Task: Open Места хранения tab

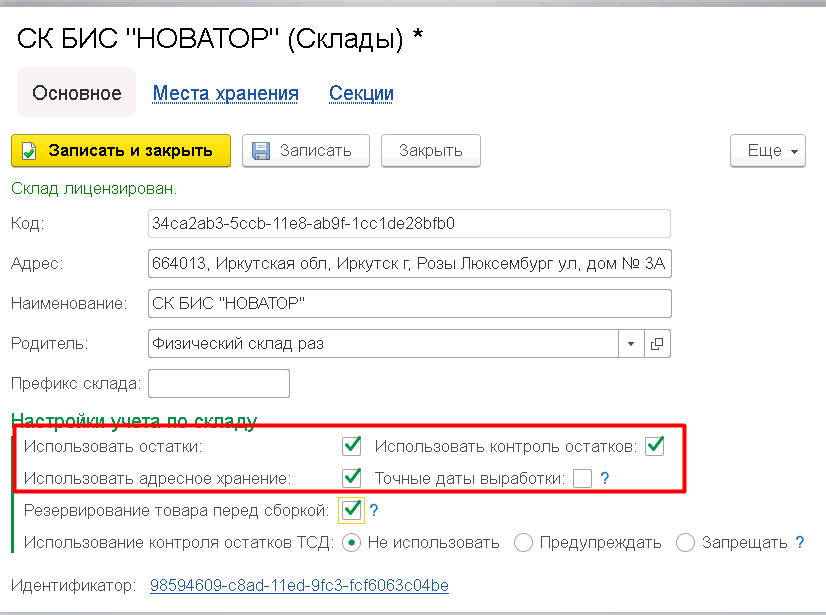Action: tap(225, 93)
